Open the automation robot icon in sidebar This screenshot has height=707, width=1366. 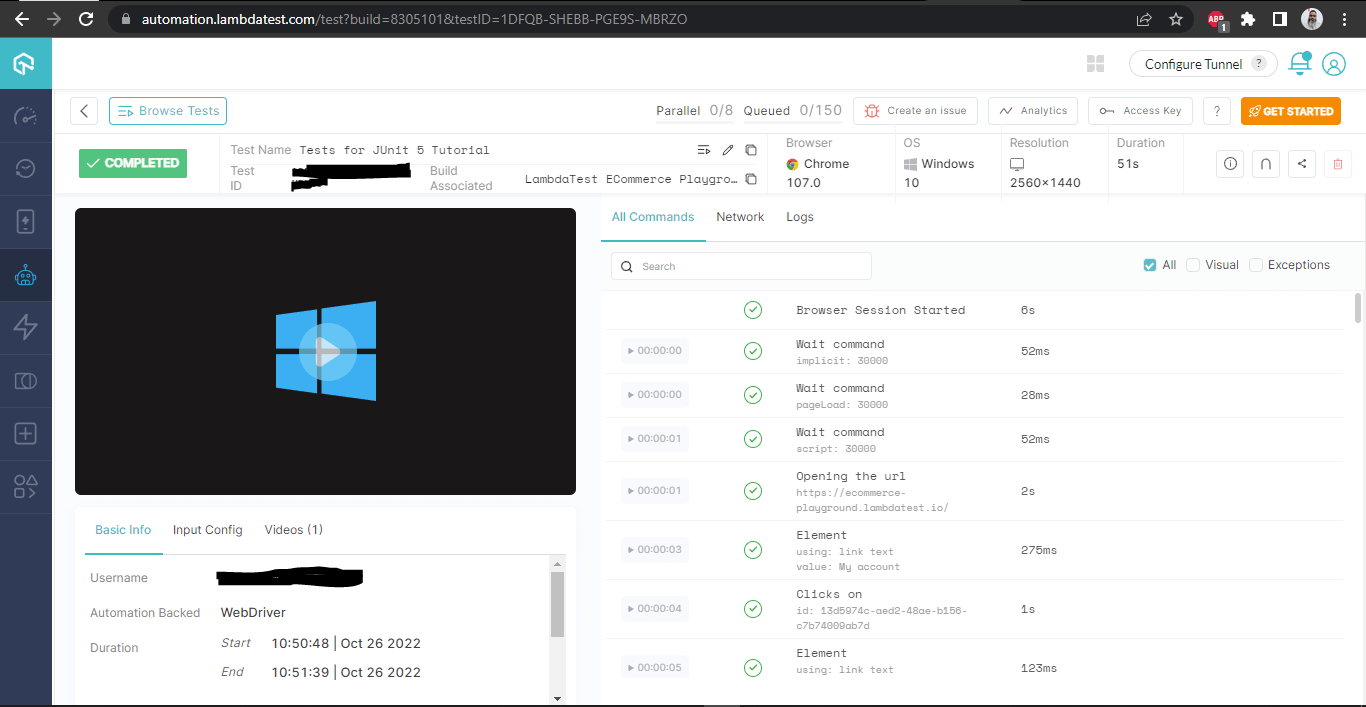26,275
